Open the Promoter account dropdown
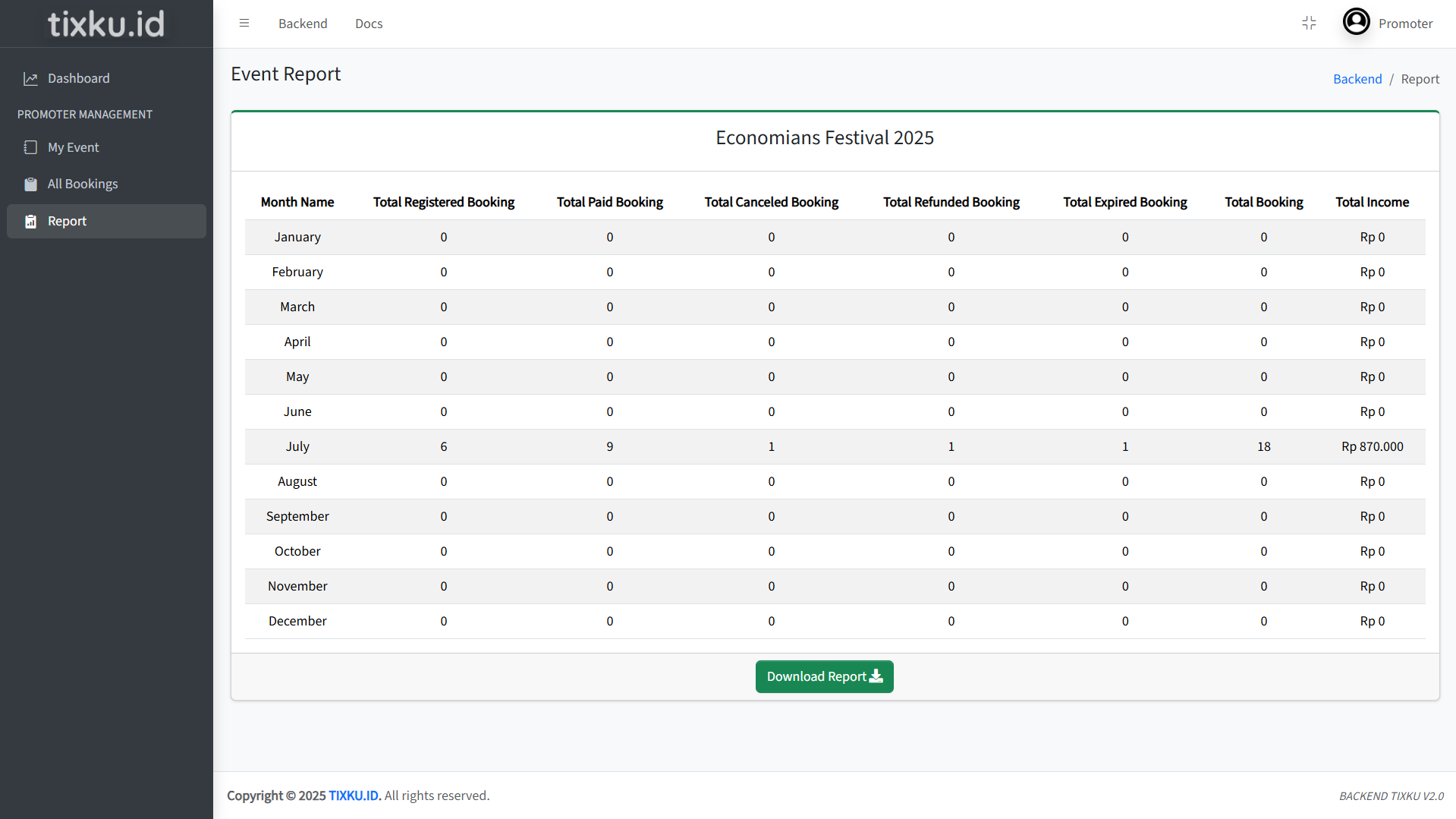 [1405, 24]
